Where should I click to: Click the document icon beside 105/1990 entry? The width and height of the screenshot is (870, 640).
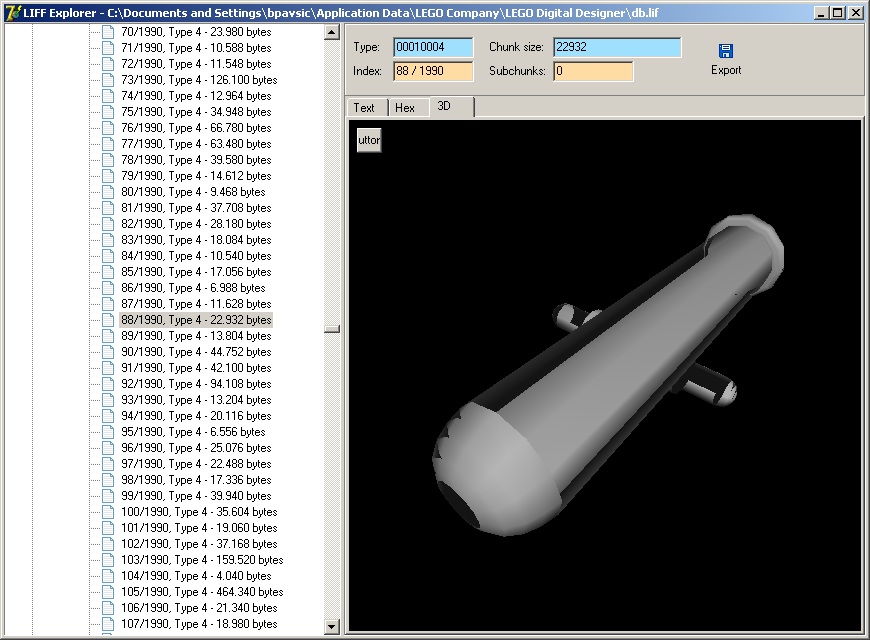(109, 592)
